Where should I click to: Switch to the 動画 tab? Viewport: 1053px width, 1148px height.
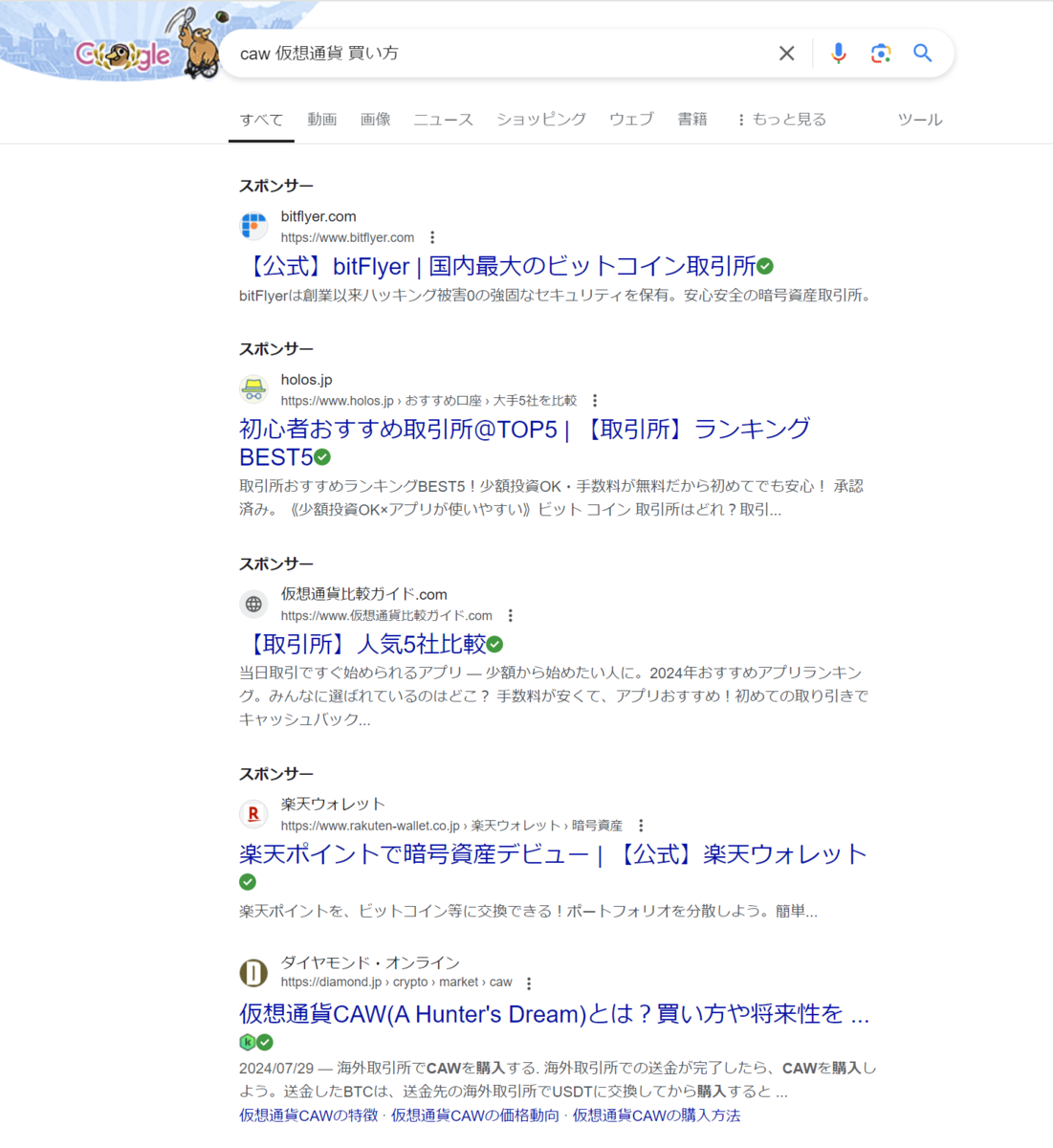pyautogui.click(x=322, y=120)
